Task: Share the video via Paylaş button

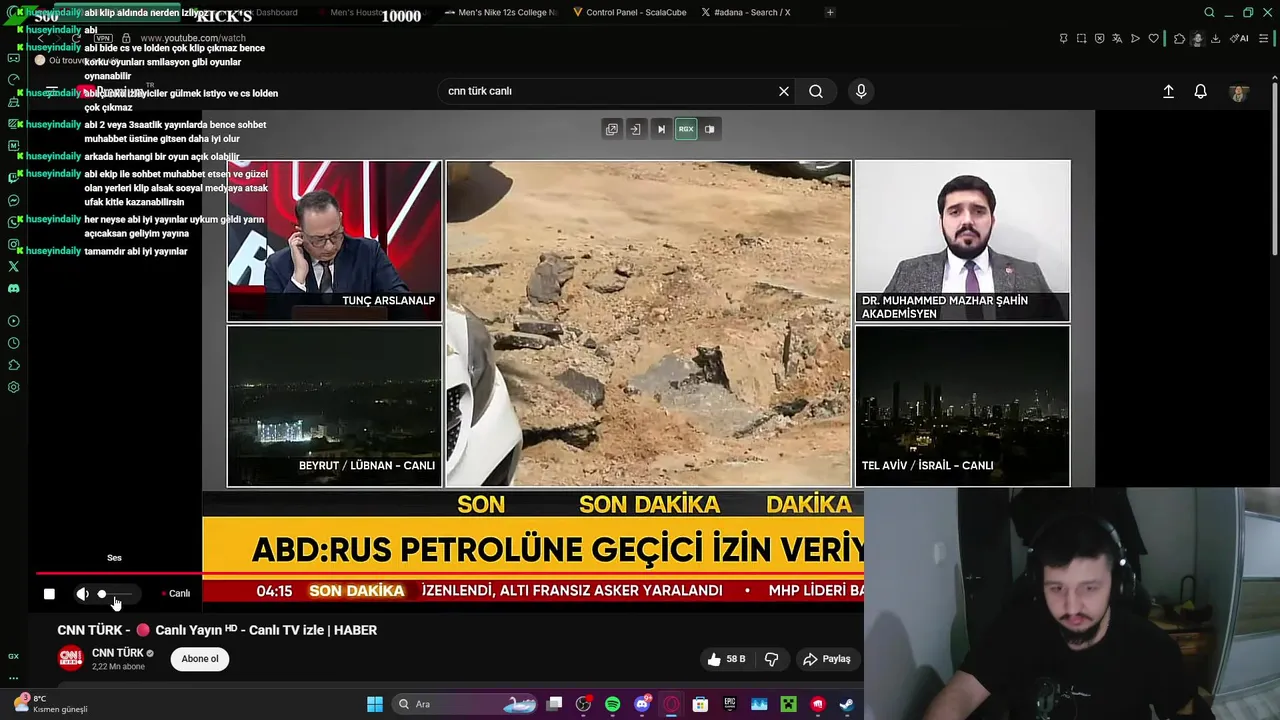Action: point(826,659)
